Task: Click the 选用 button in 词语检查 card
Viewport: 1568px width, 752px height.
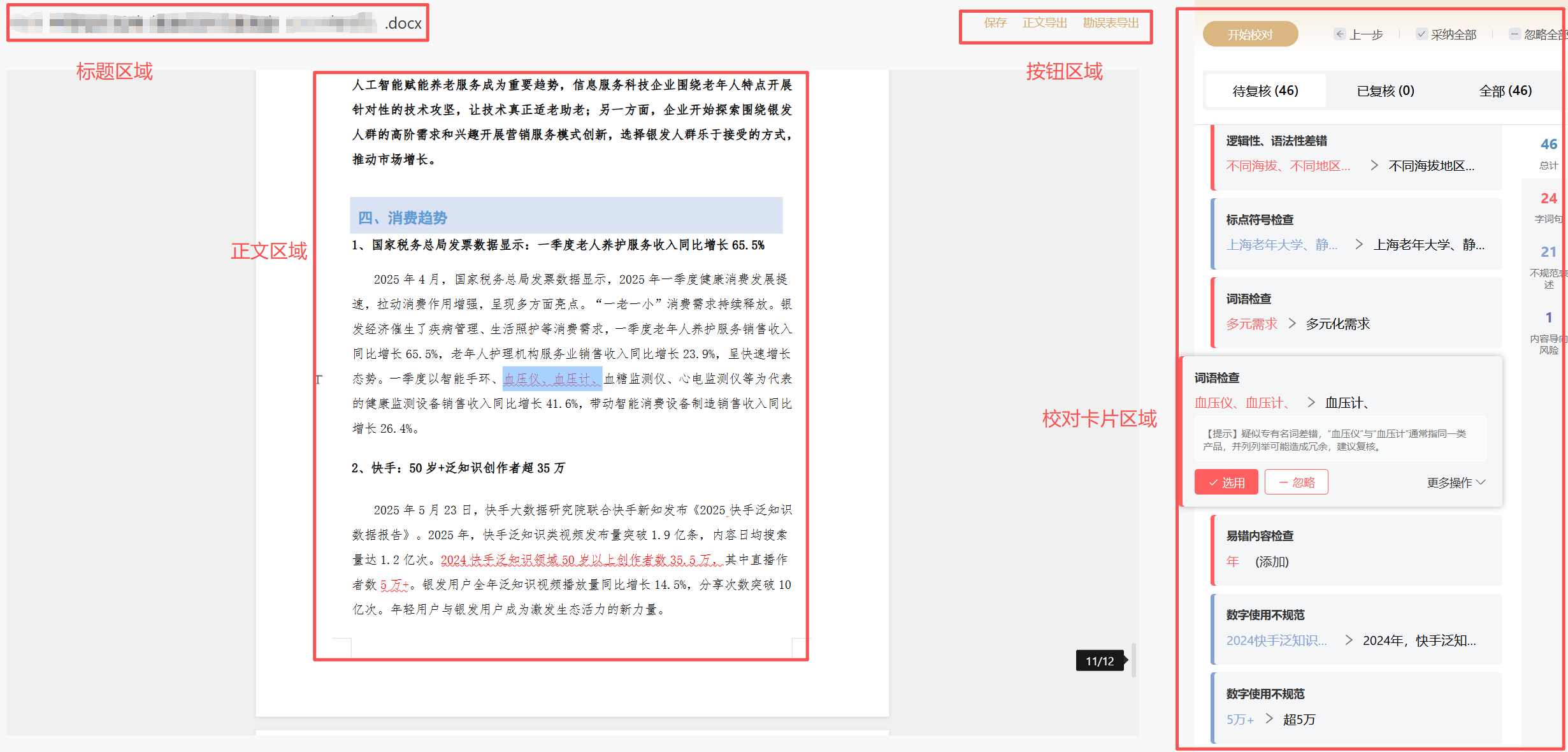Action: click(1226, 482)
